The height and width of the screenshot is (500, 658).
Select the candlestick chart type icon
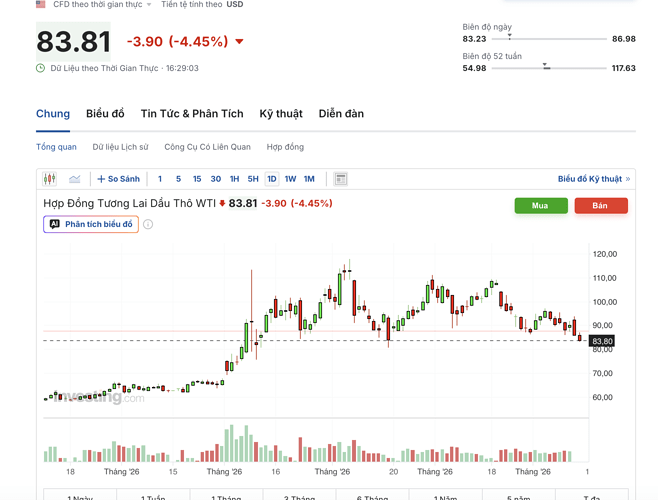50,179
